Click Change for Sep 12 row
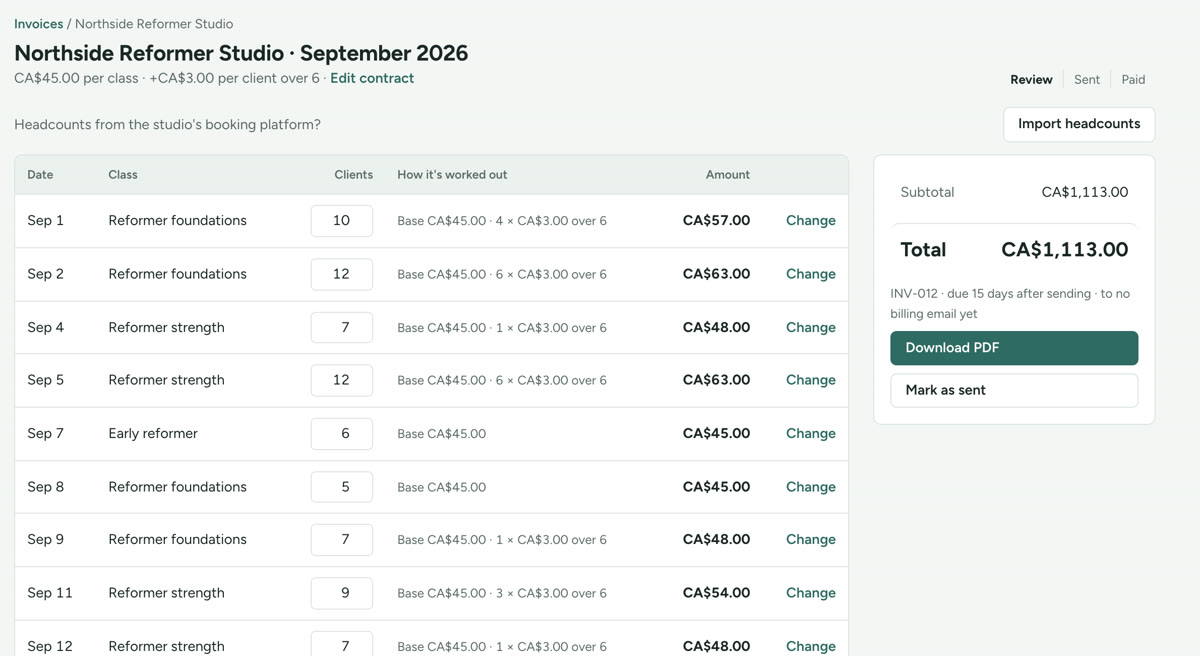The height and width of the screenshot is (656, 1200). 810,646
